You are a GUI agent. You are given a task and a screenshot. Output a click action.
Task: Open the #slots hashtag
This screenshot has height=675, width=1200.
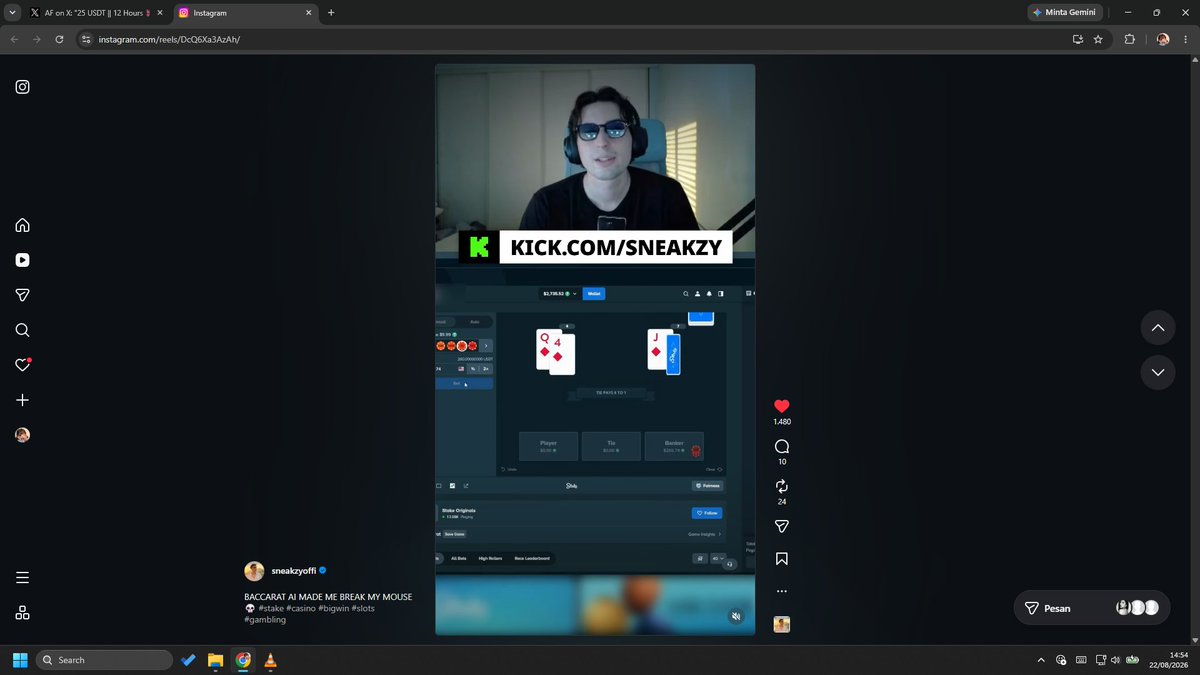coord(363,608)
